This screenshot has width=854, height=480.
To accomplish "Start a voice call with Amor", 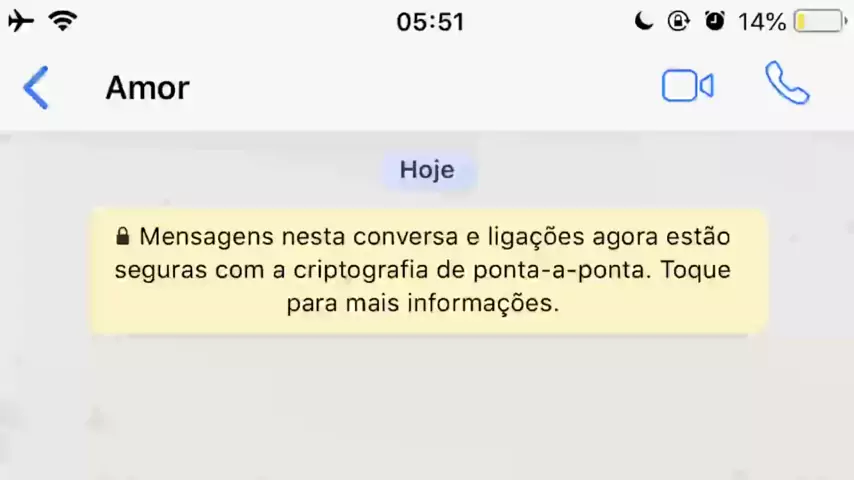I will (x=787, y=83).
